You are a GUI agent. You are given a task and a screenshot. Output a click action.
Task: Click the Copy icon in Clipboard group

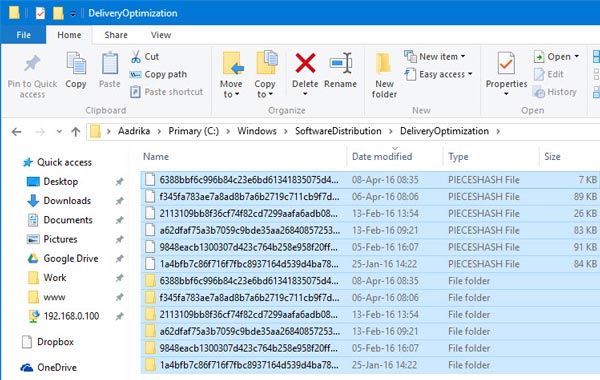(x=76, y=63)
